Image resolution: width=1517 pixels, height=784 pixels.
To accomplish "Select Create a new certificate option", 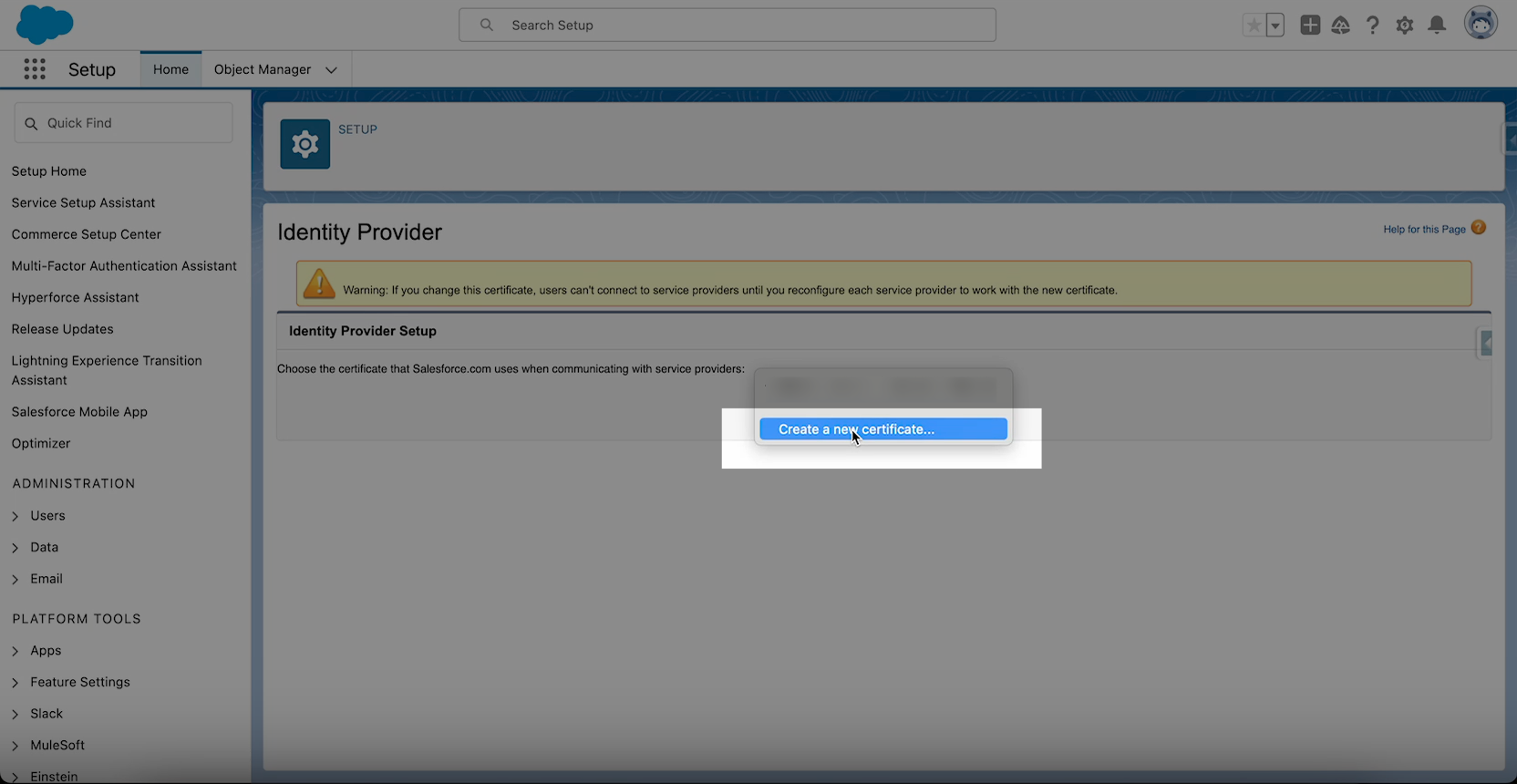I will click(x=882, y=429).
